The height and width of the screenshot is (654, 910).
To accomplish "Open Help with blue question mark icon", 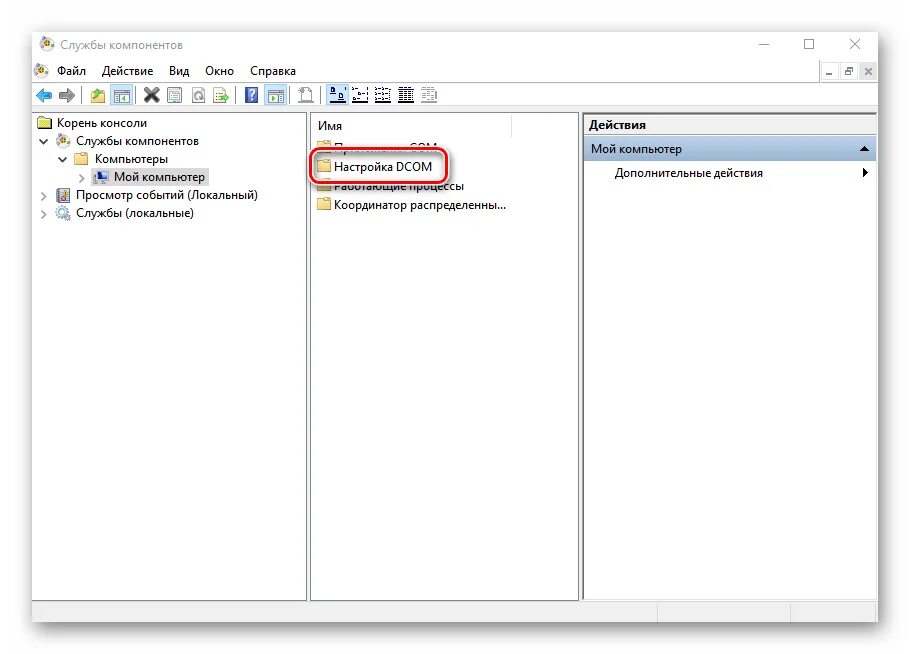I will coord(251,95).
